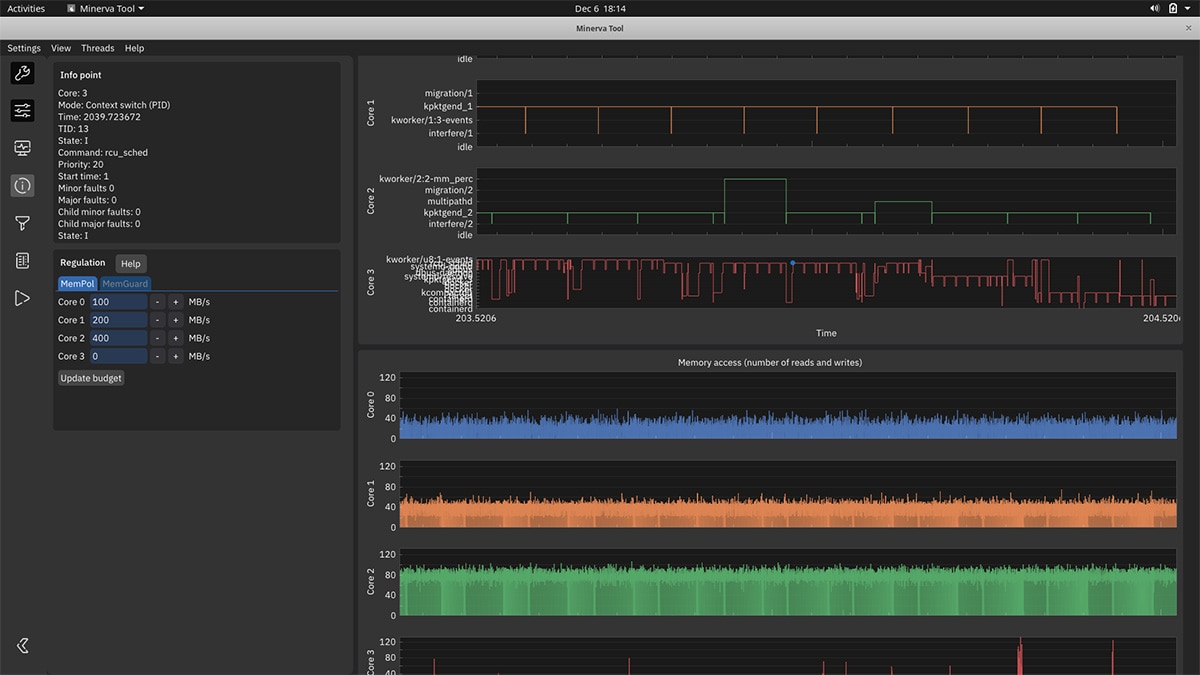
Task: Click the blue info point marker on Core 3 trace
Action: point(793,263)
